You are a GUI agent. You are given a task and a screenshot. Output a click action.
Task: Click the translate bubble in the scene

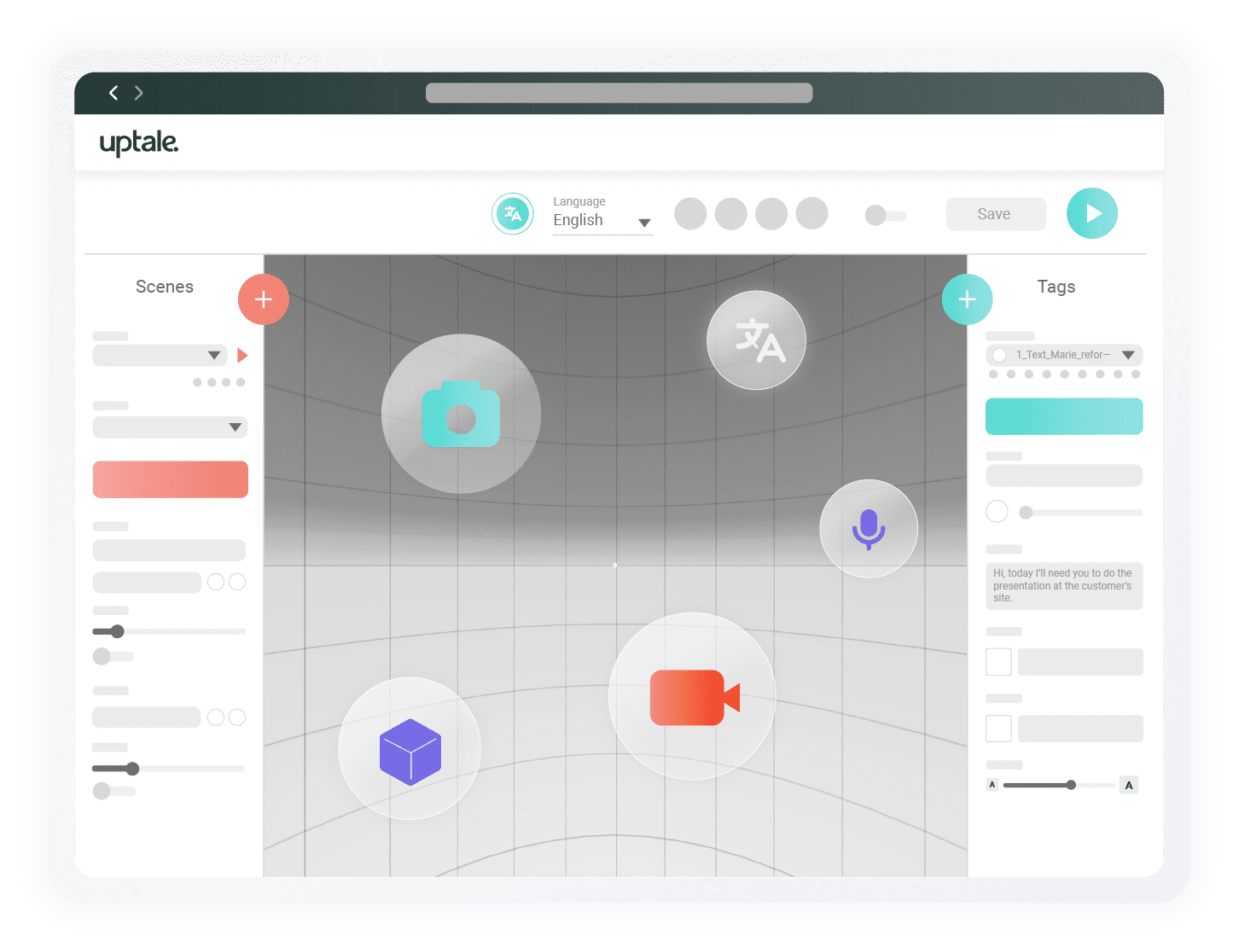click(757, 340)
